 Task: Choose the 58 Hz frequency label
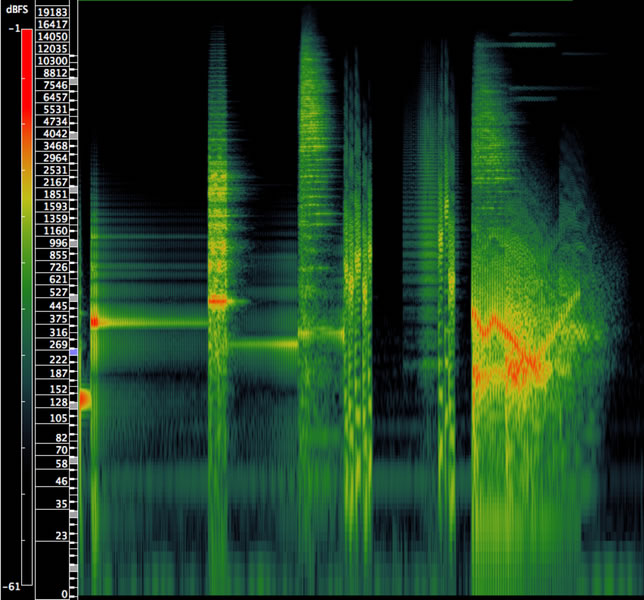point(51,464)
